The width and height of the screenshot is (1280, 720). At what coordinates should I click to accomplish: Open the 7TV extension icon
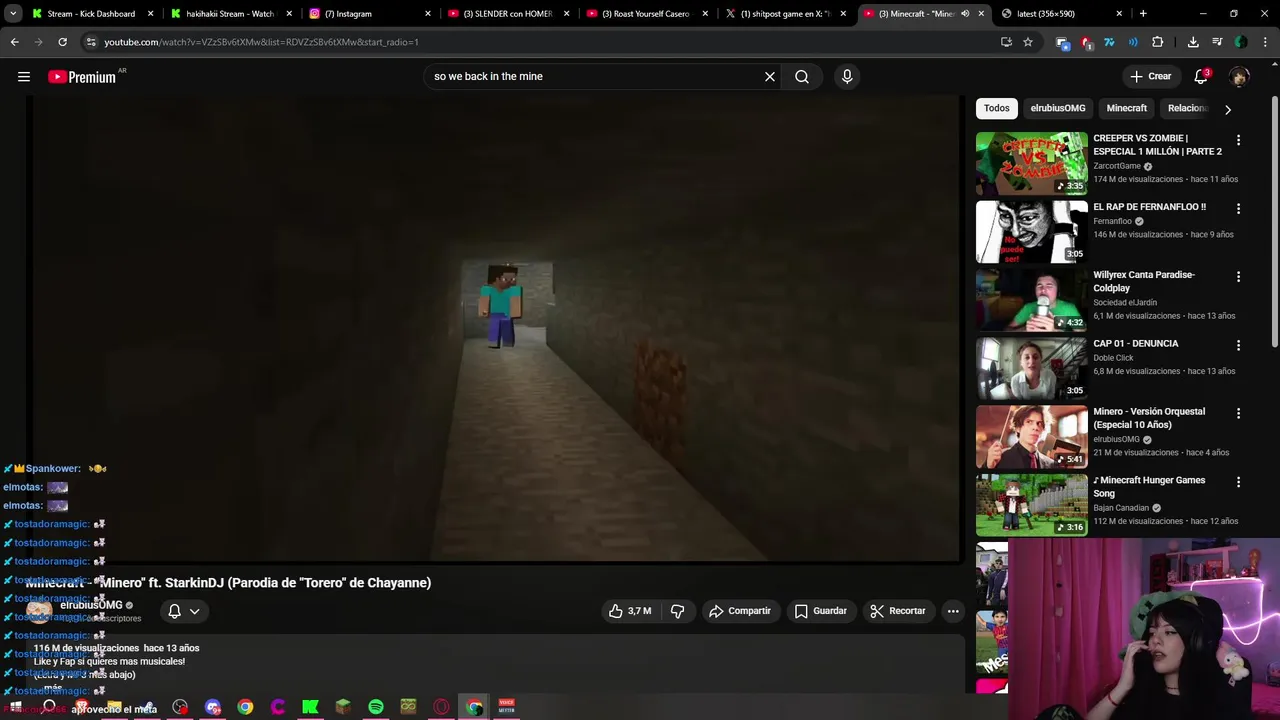(x=1109, y=42)
